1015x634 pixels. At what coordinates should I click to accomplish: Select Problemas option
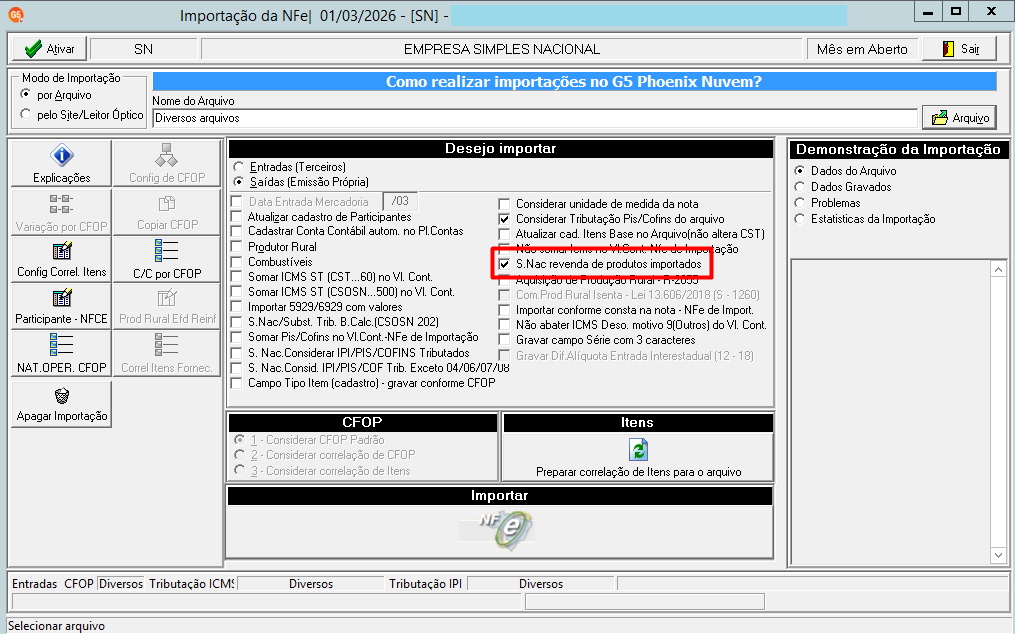(800, 203)
